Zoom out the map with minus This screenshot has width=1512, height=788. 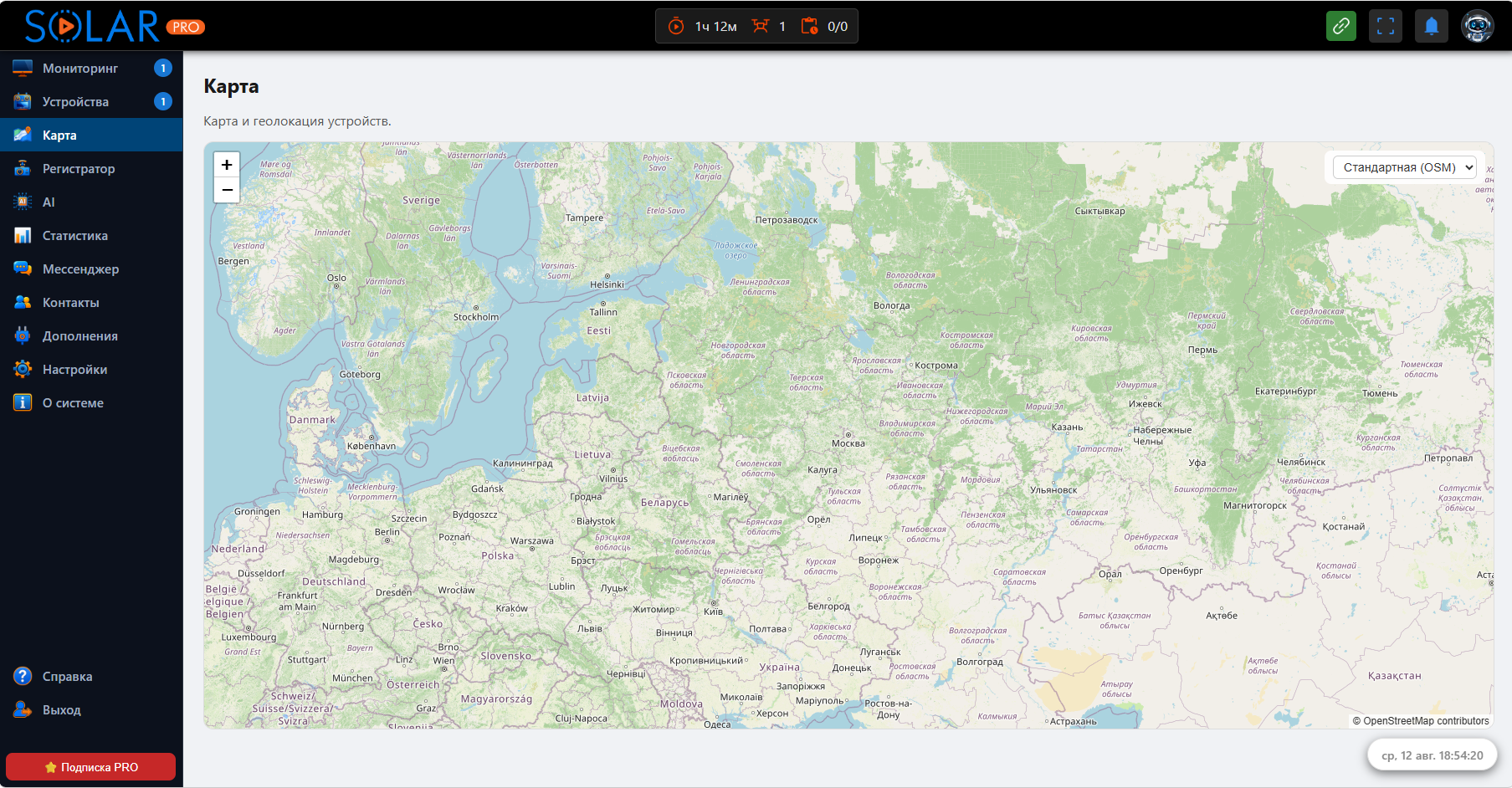pyautogui.click(x=227, y=190)
